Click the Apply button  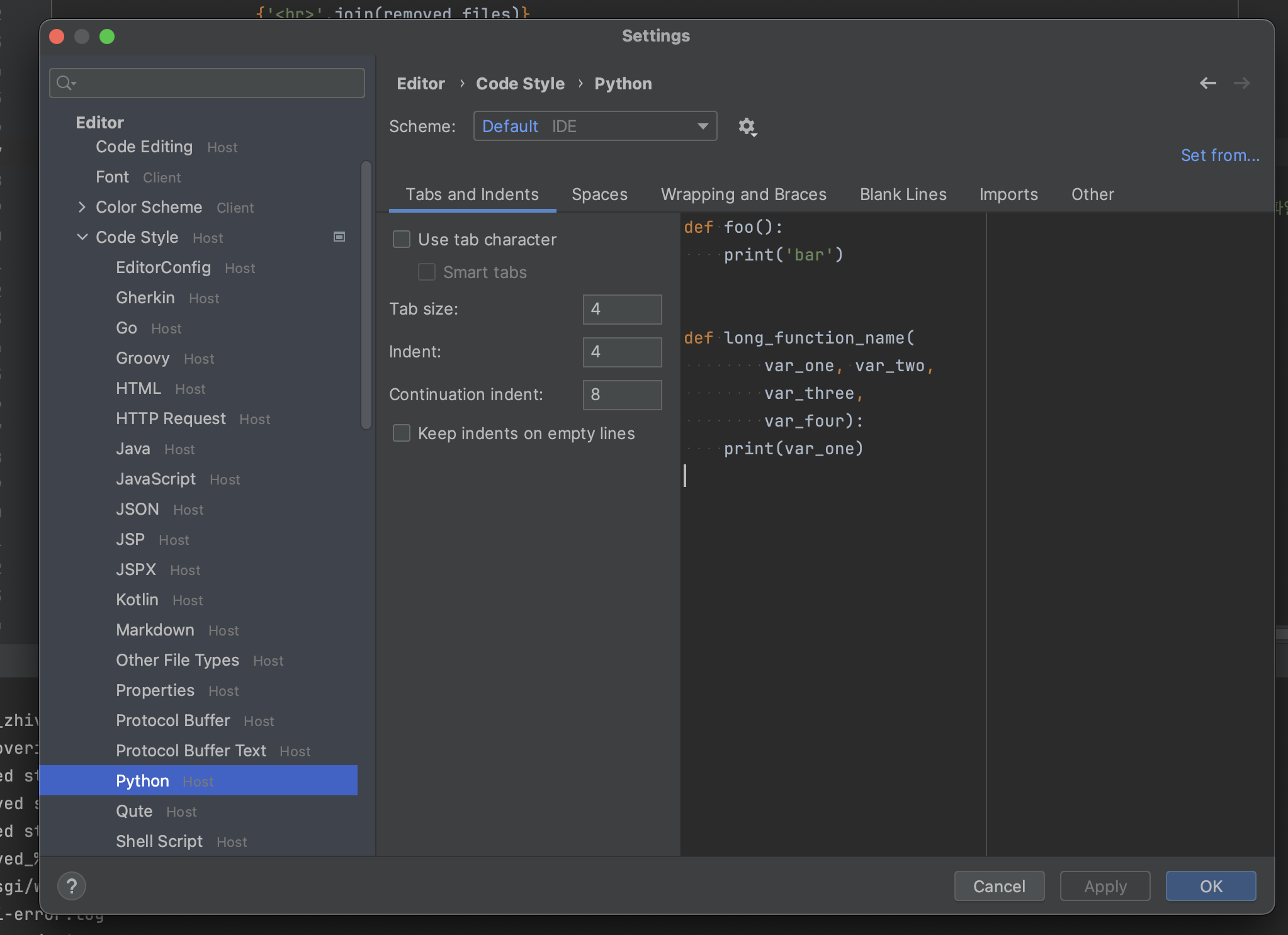[x=1104, y=886]
